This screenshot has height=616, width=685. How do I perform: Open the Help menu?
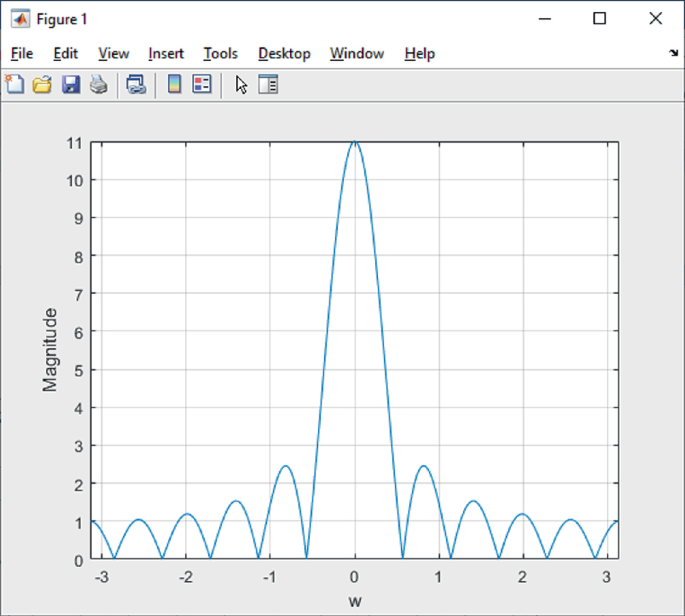420,53
